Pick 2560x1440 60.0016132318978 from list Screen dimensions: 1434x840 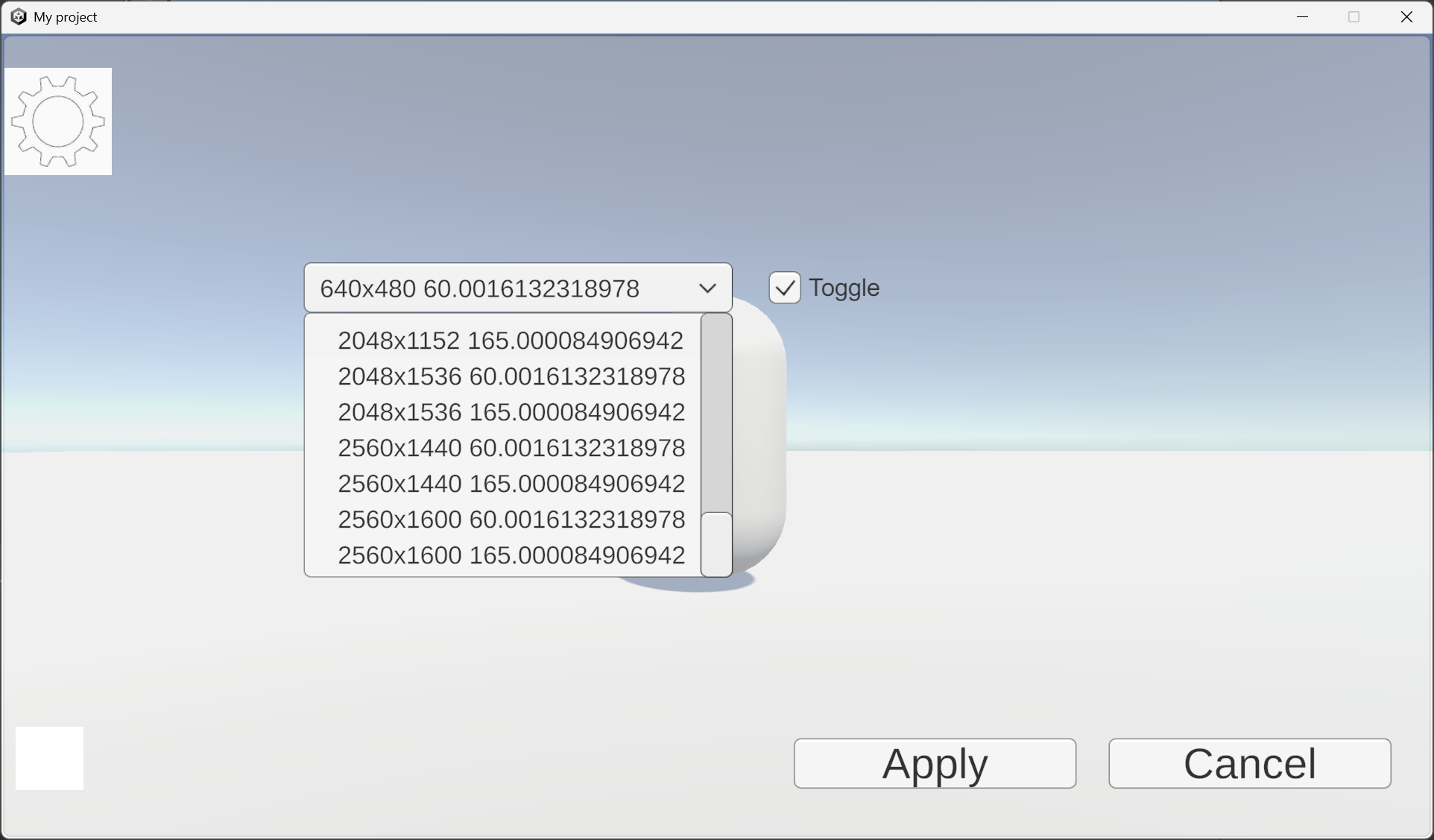coord(511,448)
